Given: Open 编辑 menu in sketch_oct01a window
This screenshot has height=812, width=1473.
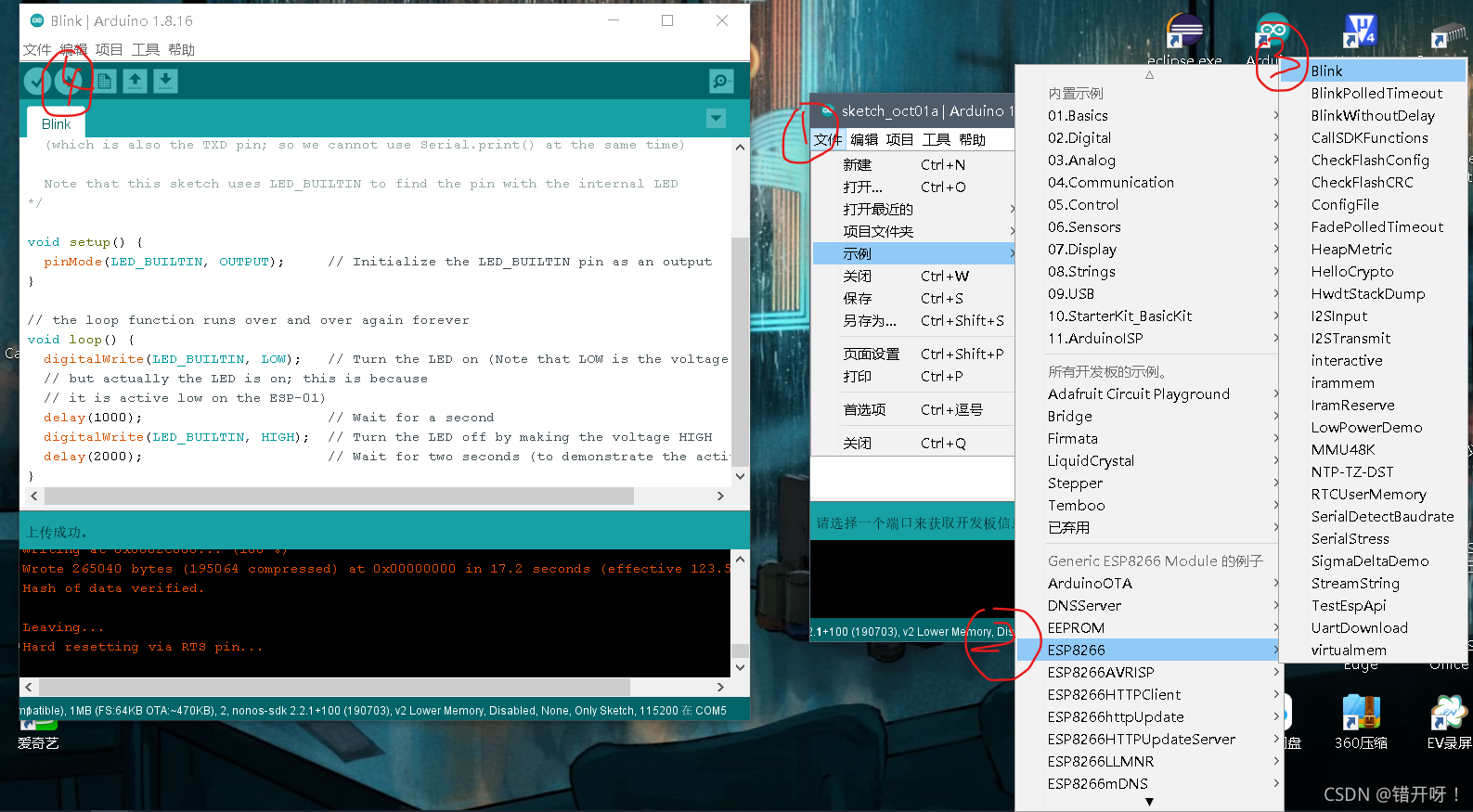Looking at the screenshot, I should click(x=864, y=139).
